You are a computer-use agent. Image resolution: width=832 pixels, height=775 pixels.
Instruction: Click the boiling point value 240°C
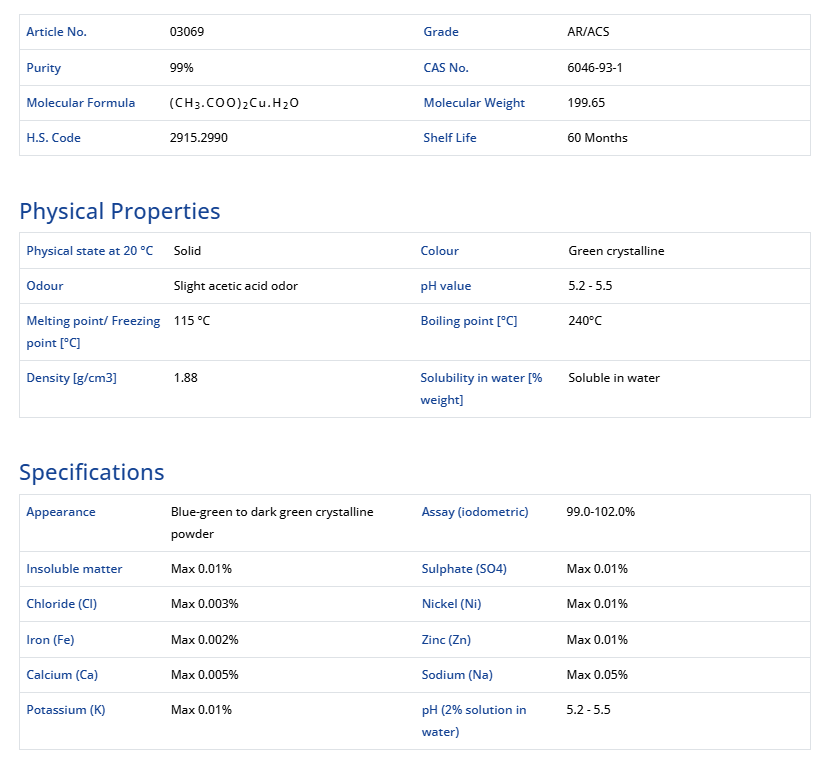585,321
